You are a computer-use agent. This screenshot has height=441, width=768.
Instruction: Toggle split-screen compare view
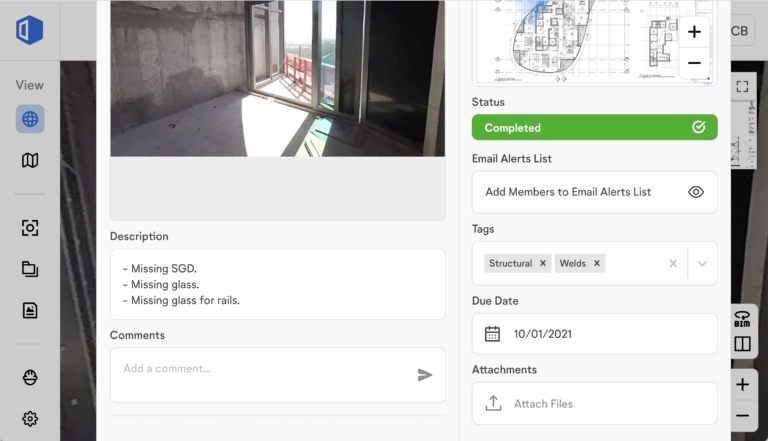point(742,344)
